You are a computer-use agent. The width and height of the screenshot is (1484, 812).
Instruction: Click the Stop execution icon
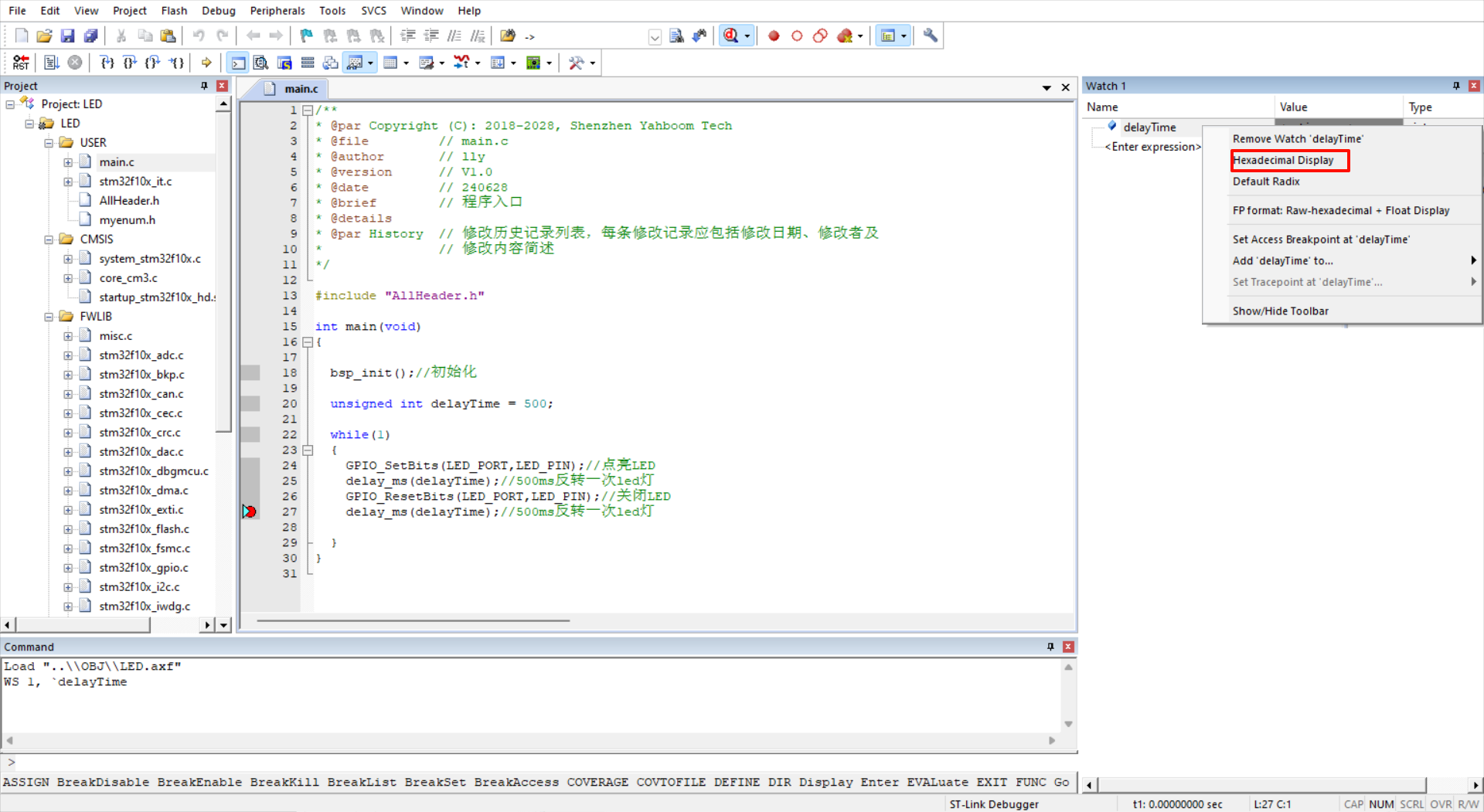(75, 63)
